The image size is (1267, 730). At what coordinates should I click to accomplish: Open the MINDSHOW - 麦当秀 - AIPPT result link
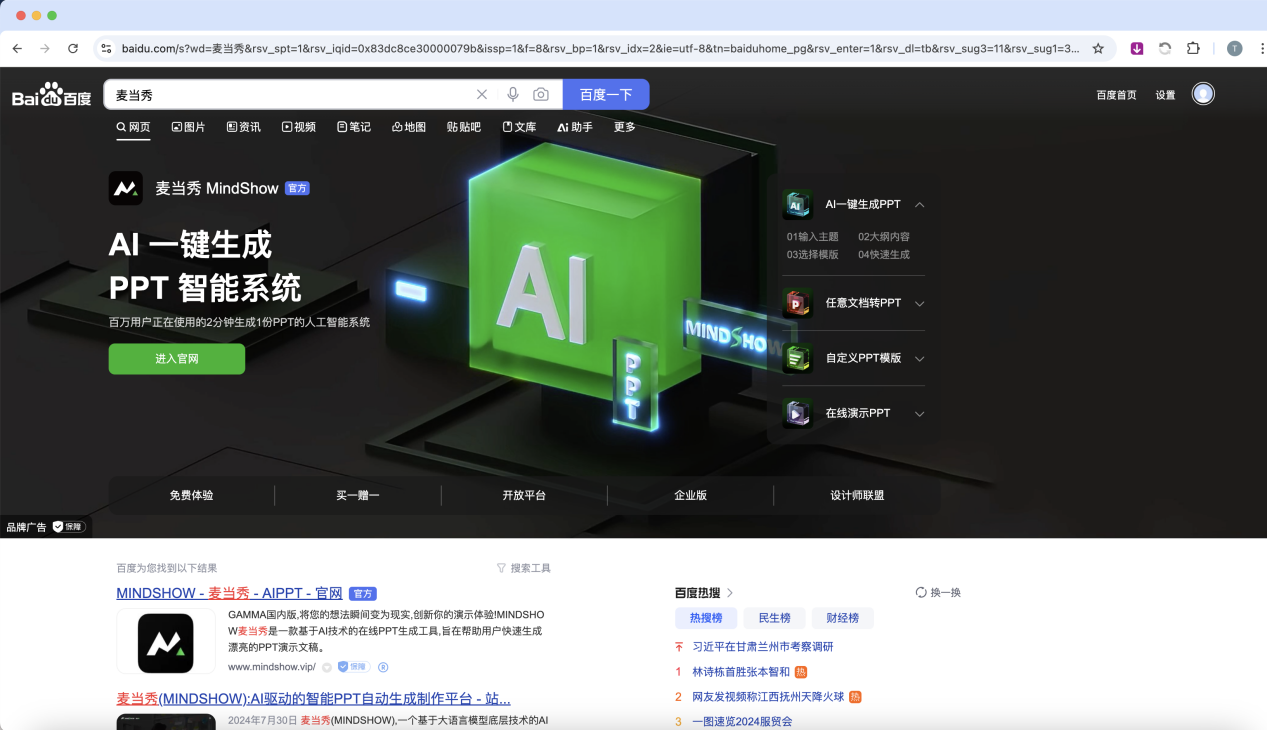(x=229, y=593)
